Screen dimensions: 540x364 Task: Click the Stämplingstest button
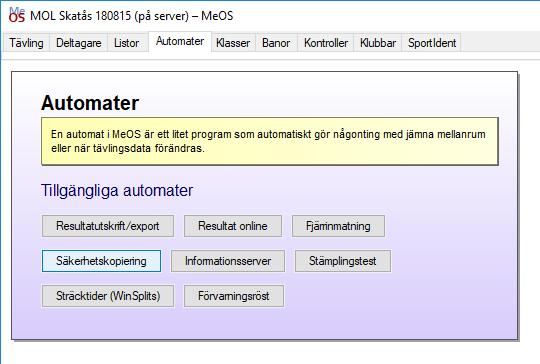pyautogui.click(x=343, y=261)
